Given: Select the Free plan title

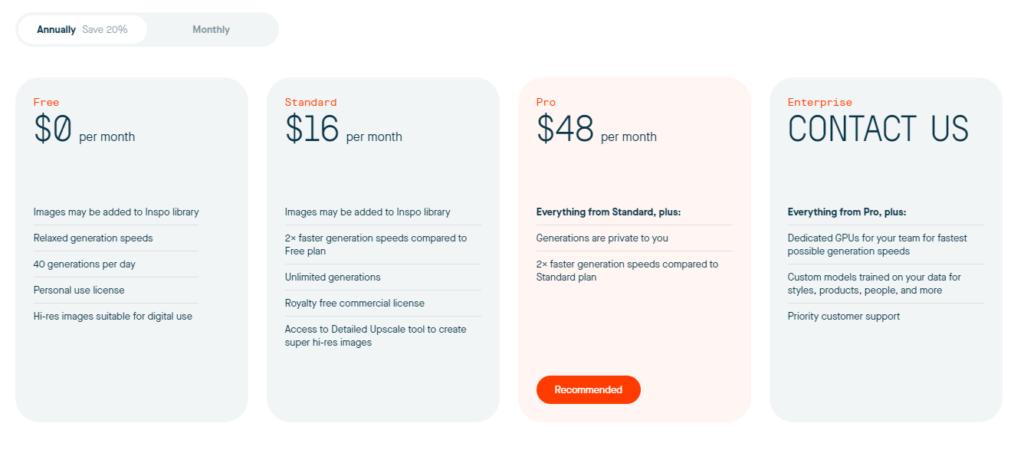Looking at the screenshot, I should point(46,102).
